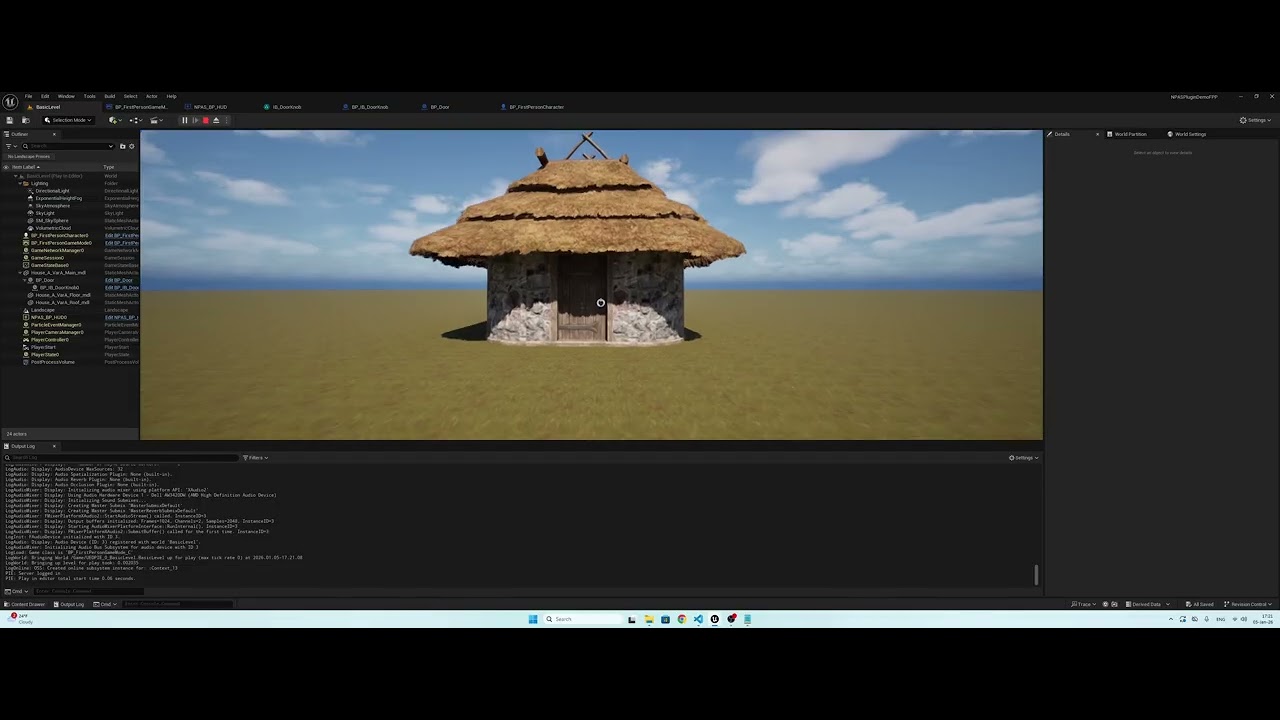Open the Outliner settings gear
Image resolution: width=1280 pixels, height=720 pixels.
coord(132,146)
